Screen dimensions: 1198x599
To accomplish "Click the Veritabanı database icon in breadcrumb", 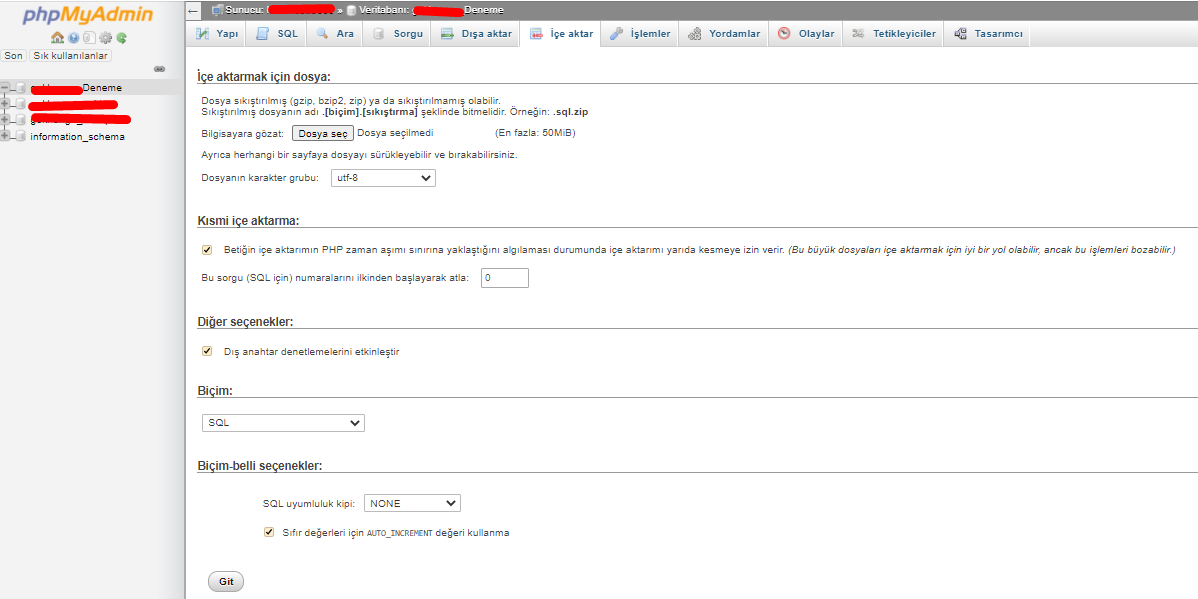I will pyautogui.click(x=351, y=10).
